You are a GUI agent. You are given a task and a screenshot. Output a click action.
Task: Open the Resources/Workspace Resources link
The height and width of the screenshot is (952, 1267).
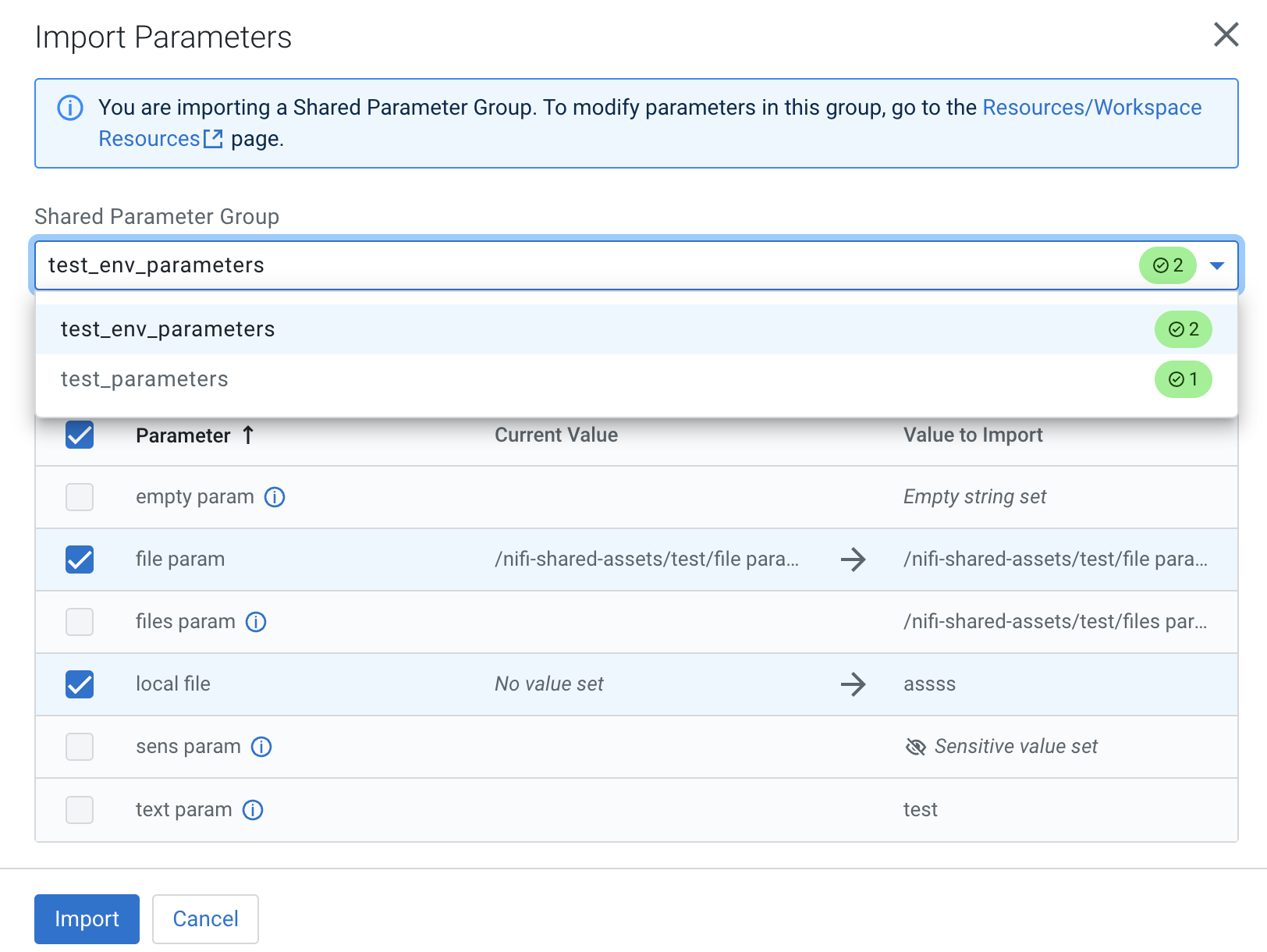pyautogui.click(x=1091, y=108)
